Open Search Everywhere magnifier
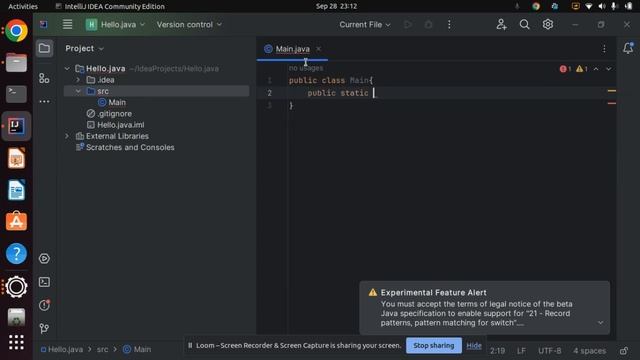Screen dimensions: 640x360 tap(524, 24)
